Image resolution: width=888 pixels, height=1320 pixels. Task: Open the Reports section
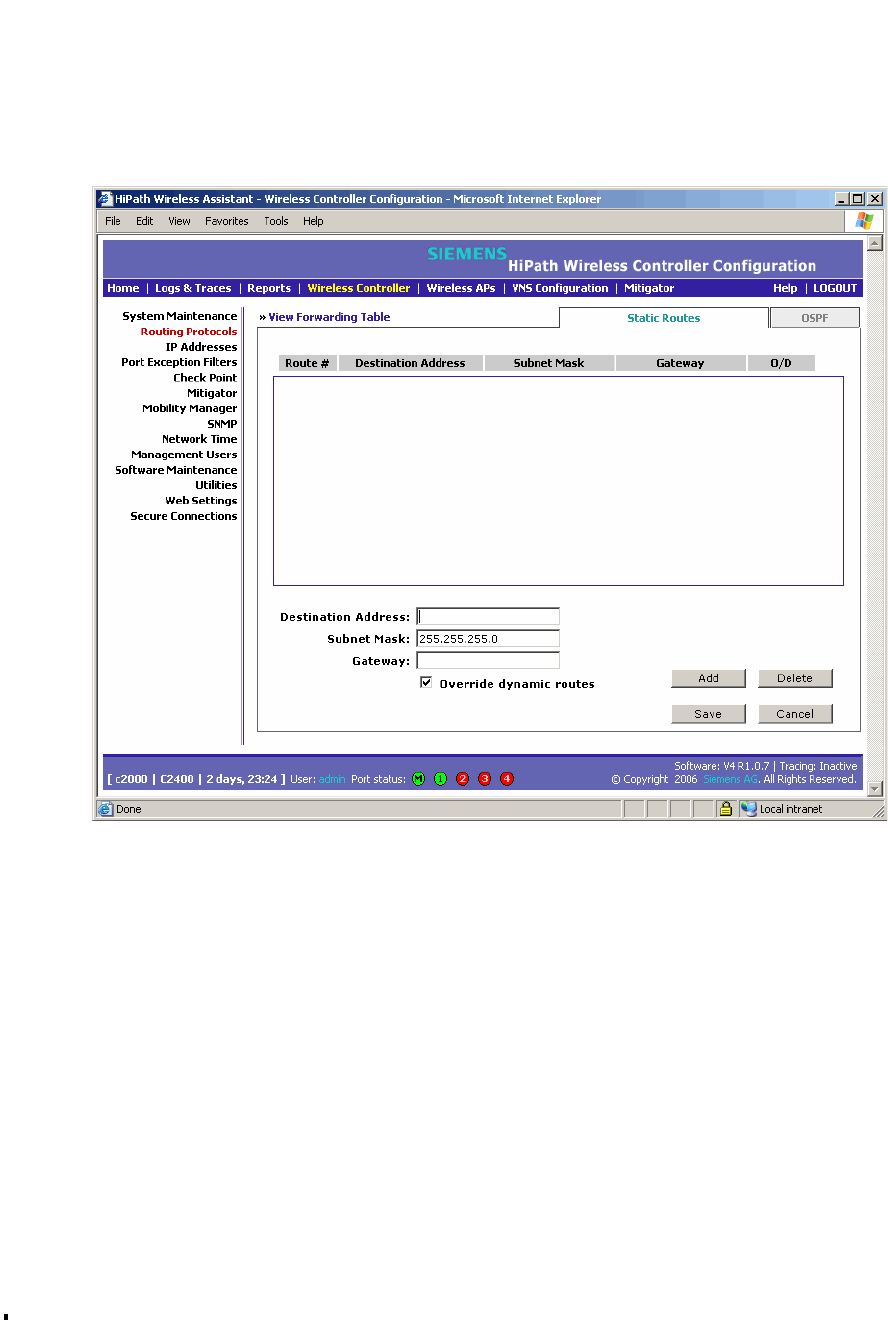269,288
